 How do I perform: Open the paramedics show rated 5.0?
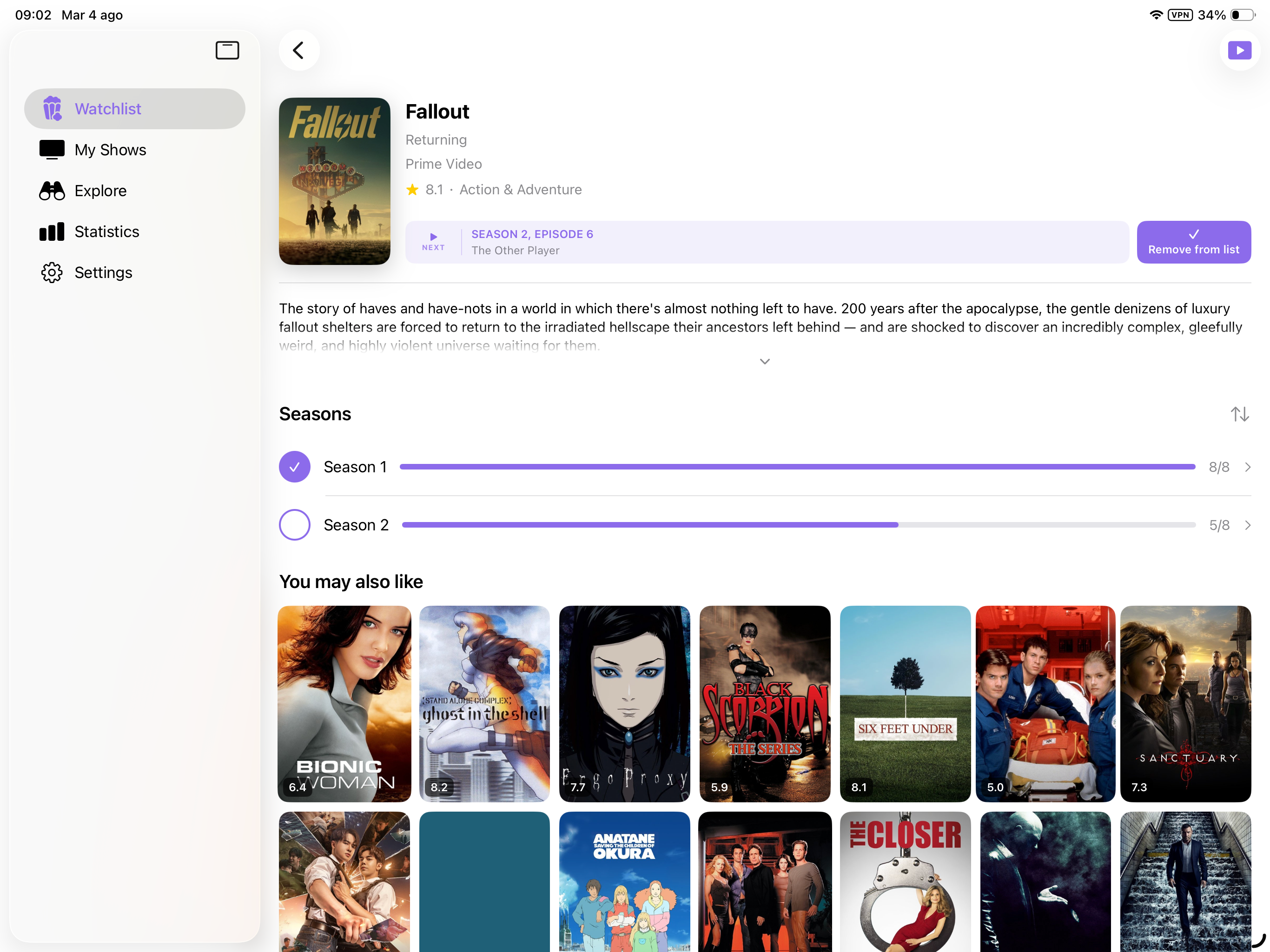[x=1045, y=703]
